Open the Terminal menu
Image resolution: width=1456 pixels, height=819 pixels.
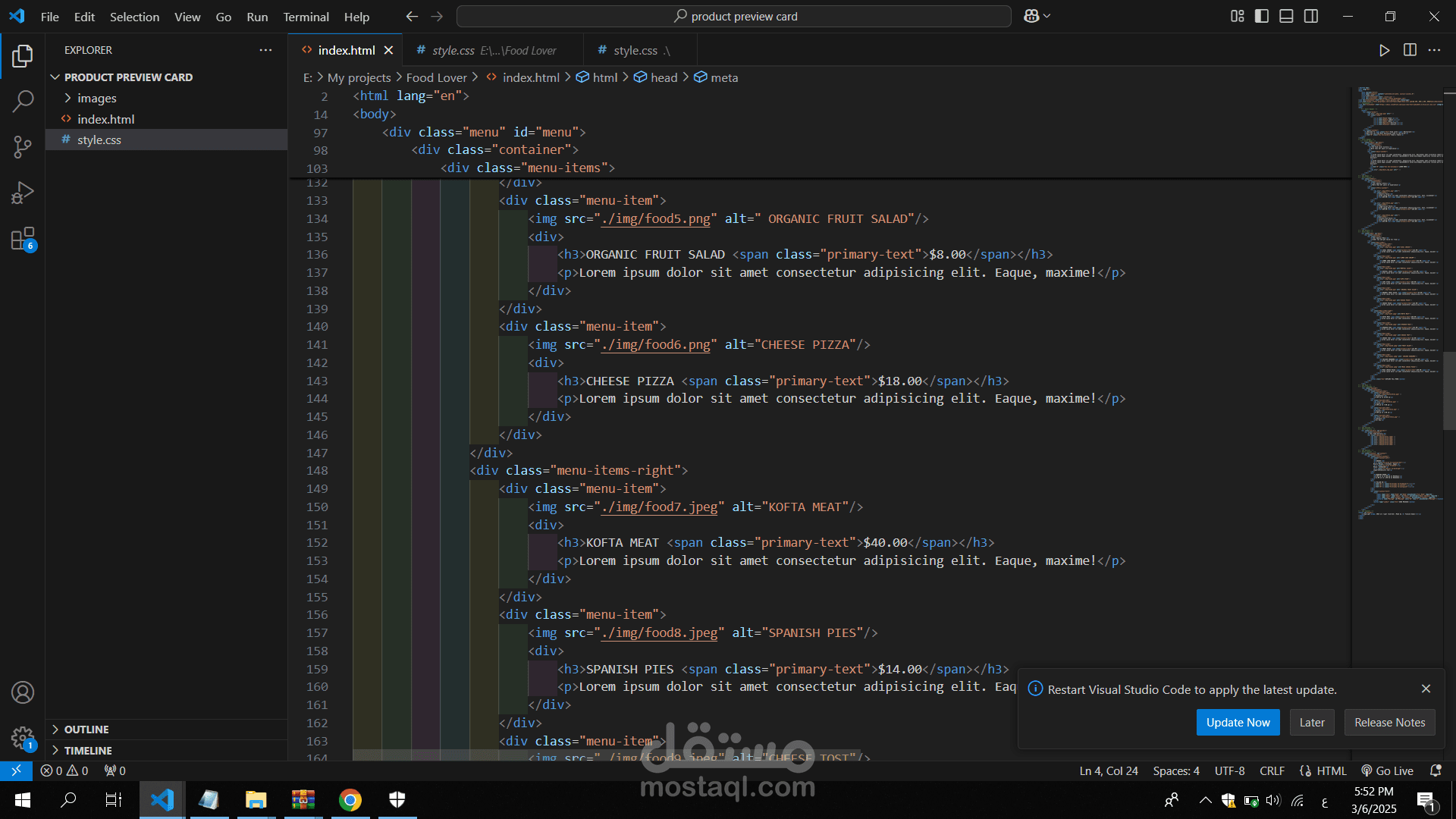[x=306, y=17]
